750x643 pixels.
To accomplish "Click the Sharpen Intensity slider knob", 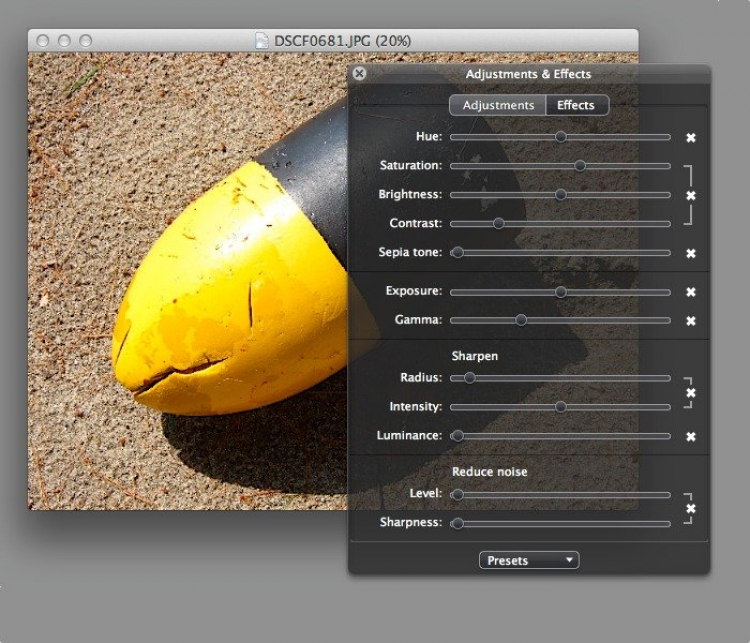I will click(x=561, y=407).
